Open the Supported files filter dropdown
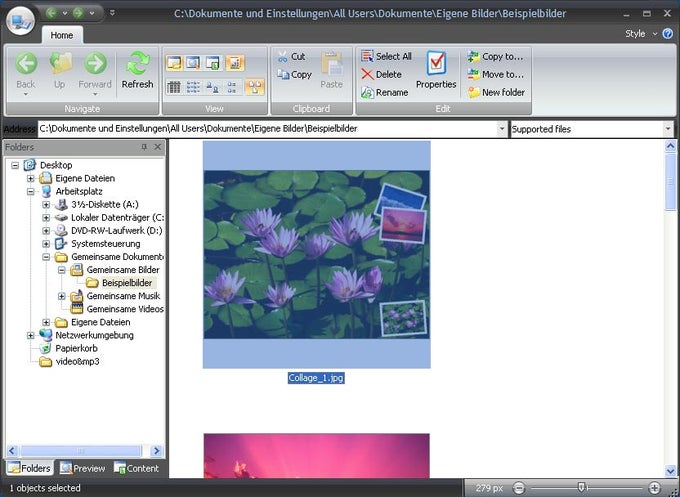 point(667,129)
